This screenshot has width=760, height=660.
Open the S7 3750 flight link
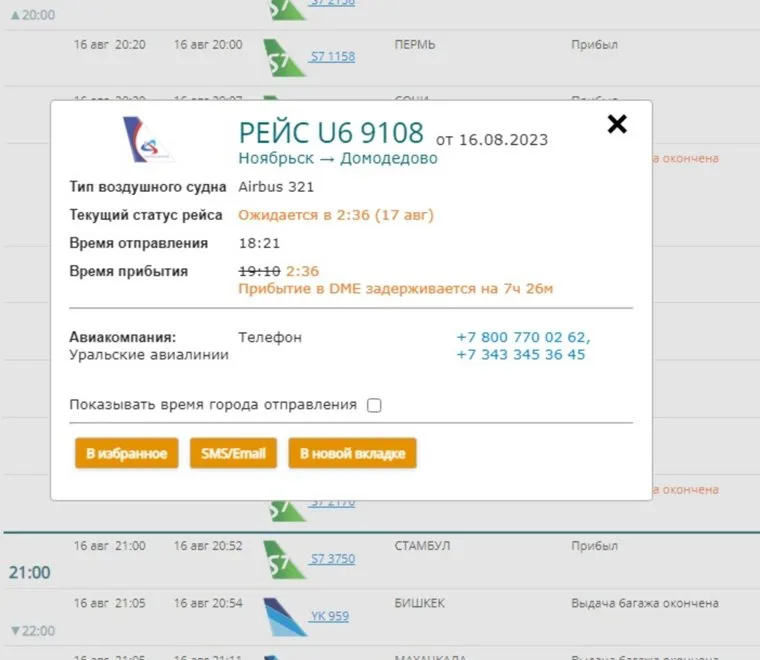point(333,559)
